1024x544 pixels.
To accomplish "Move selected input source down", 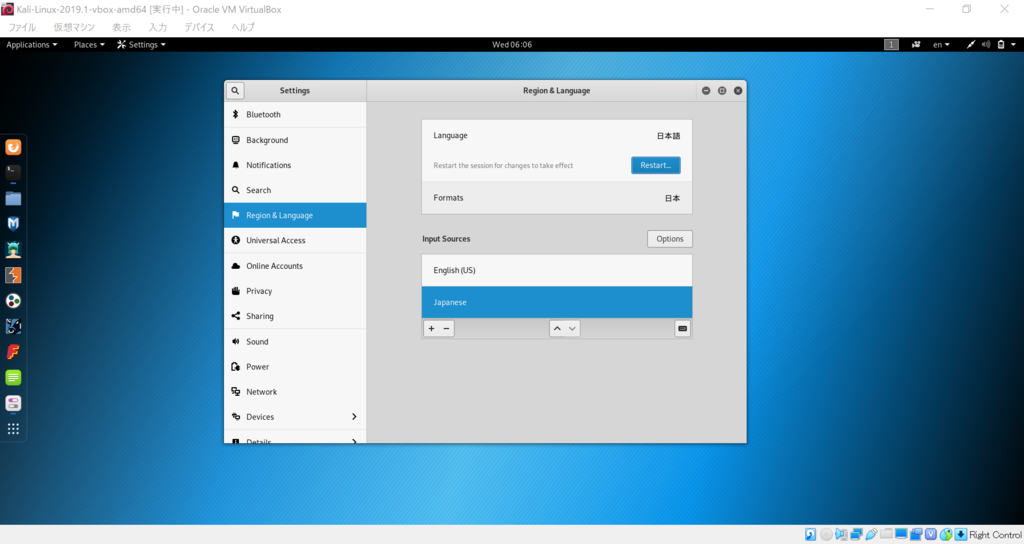I will (x=572, y=328).
